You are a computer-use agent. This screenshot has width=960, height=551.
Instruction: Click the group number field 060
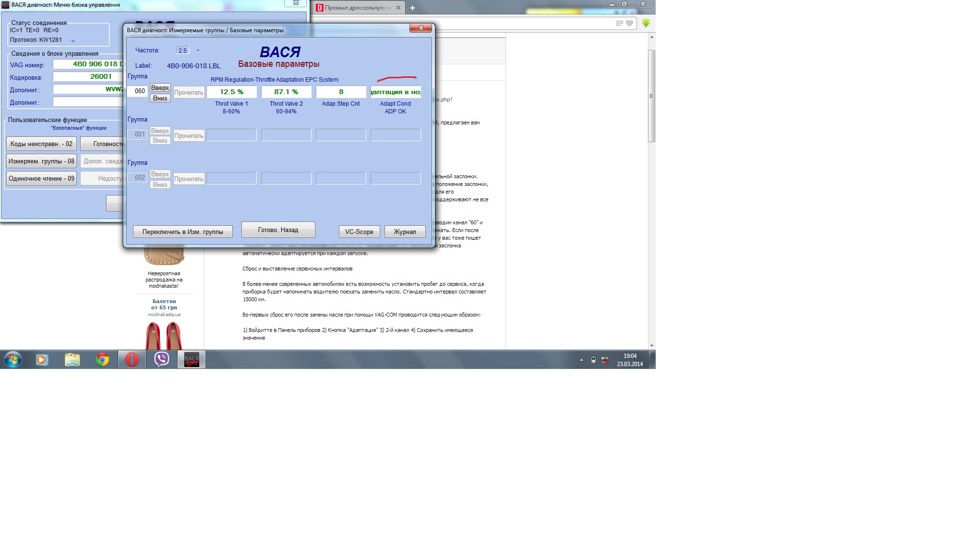tap(138, 91)
